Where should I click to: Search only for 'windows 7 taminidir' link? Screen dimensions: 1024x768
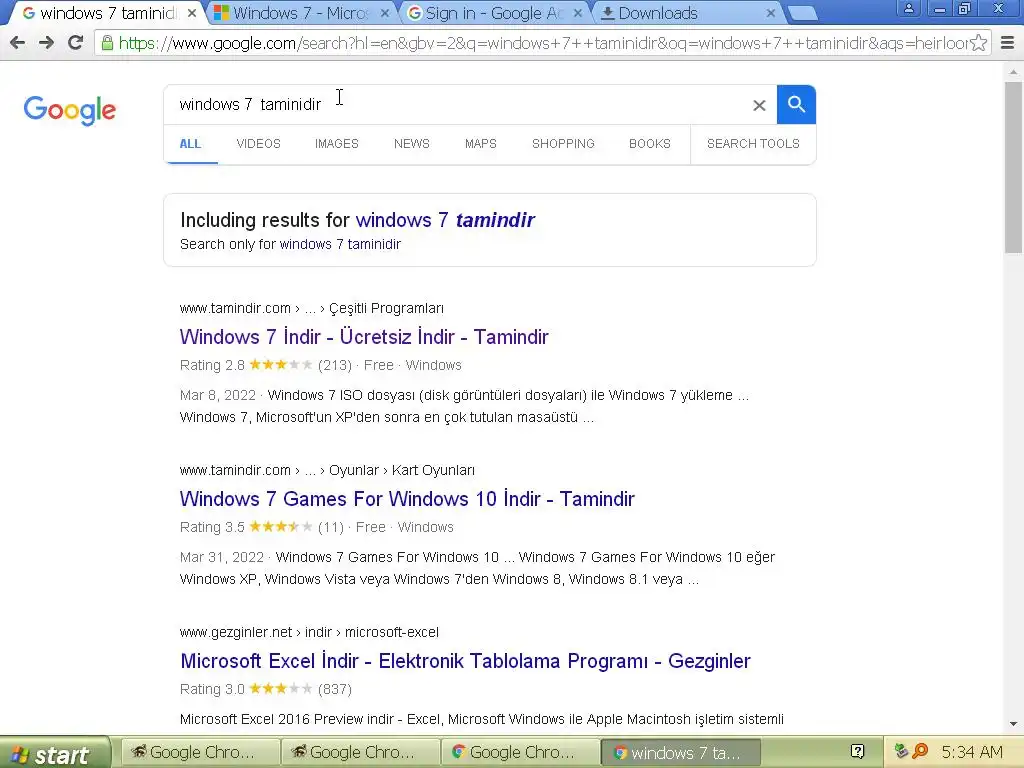(340, 244)
